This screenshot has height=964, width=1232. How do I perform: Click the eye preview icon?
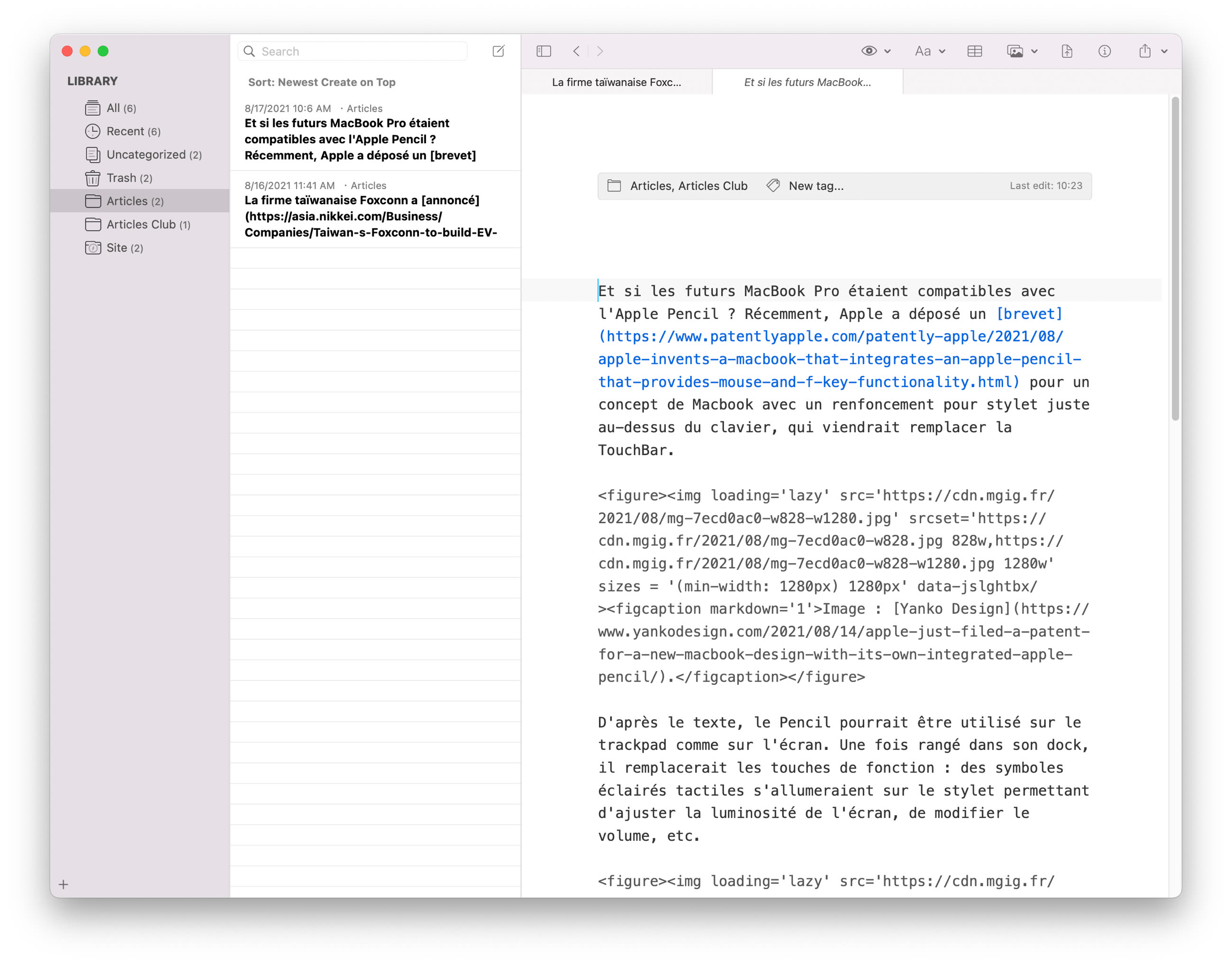pos(869,51)
